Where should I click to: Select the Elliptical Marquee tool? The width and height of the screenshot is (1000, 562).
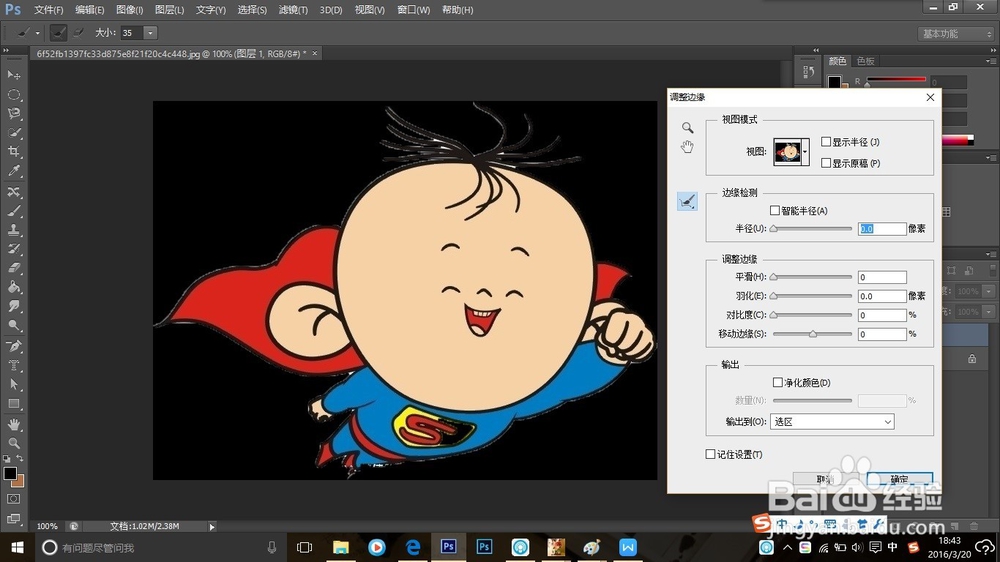point(13,94)
